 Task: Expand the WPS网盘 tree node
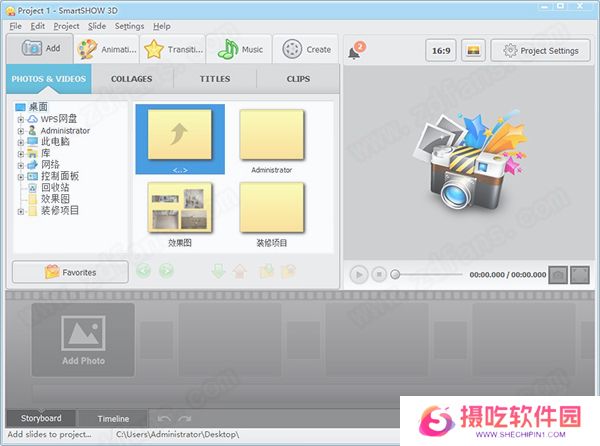click(x=21, y=120)
